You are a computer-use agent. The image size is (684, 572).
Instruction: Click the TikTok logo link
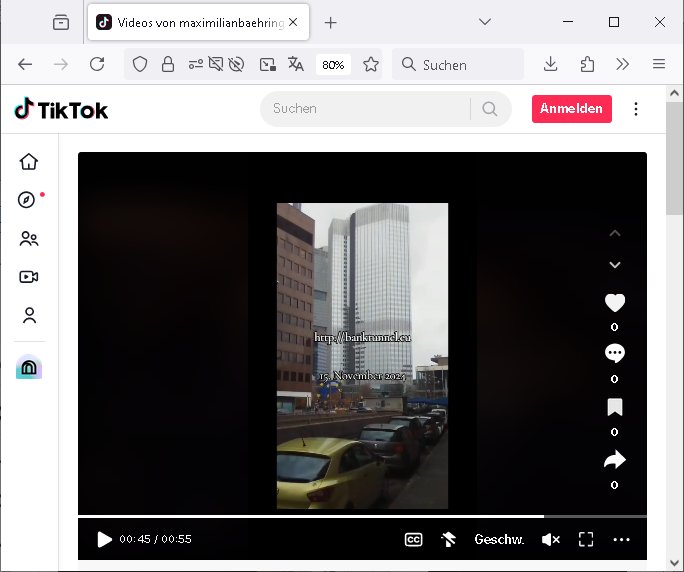pos(61,109)
